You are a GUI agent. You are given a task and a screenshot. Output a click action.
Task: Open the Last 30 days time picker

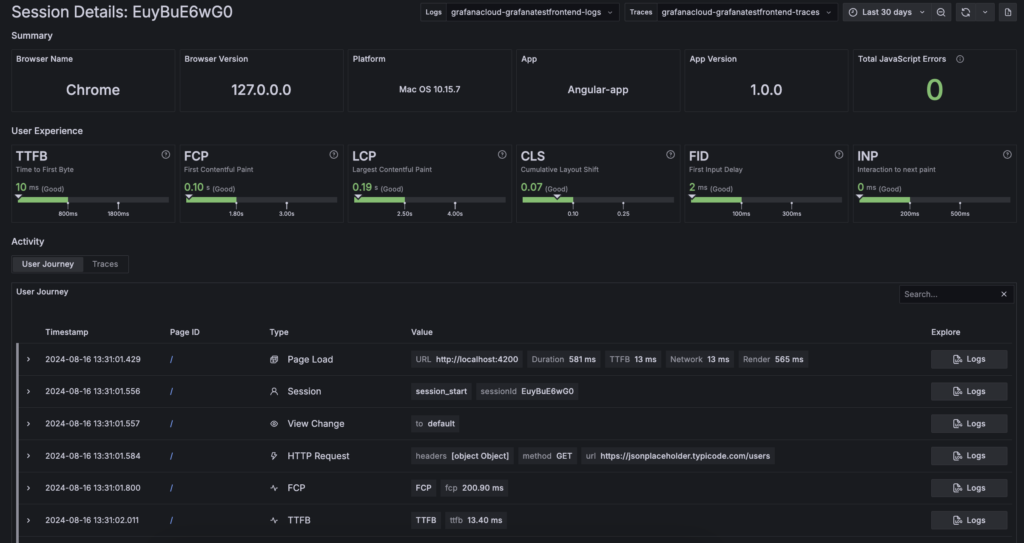click(887, 12)
